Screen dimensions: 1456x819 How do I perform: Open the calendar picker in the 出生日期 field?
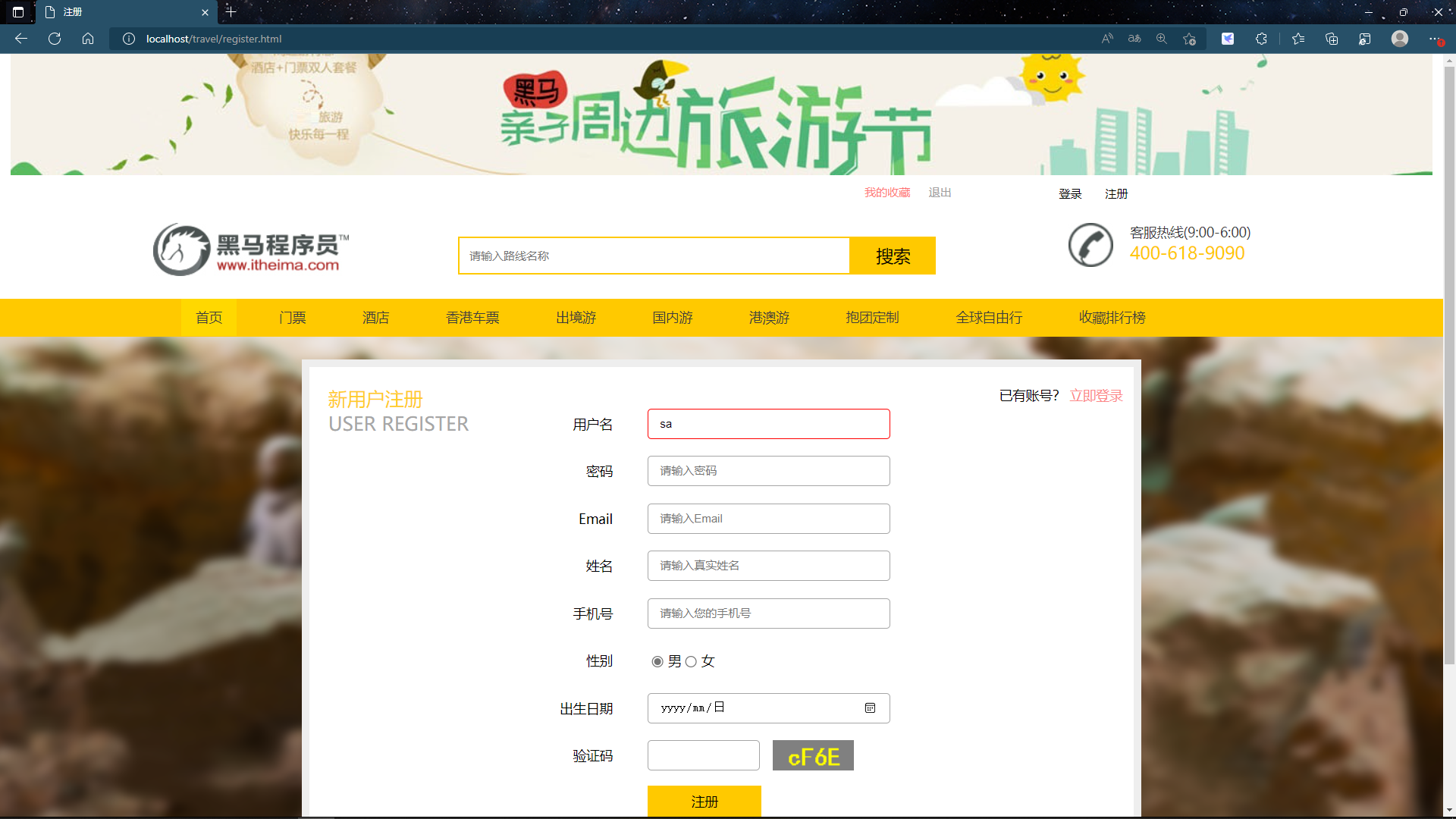pyautogui.click(x=870, y=708)
